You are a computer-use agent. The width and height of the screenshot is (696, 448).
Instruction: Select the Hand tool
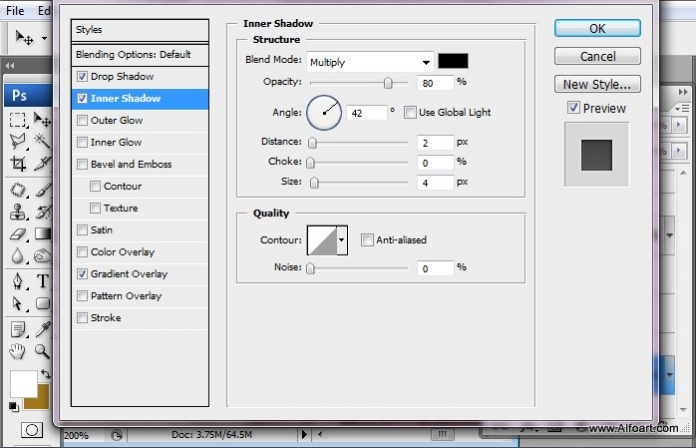coord(18,351)
